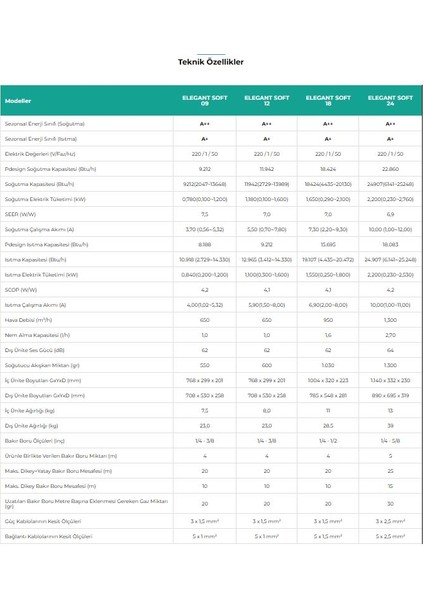Click the sound power value '64'
This screenshot has height=600, width=424.
pos(390,351)
